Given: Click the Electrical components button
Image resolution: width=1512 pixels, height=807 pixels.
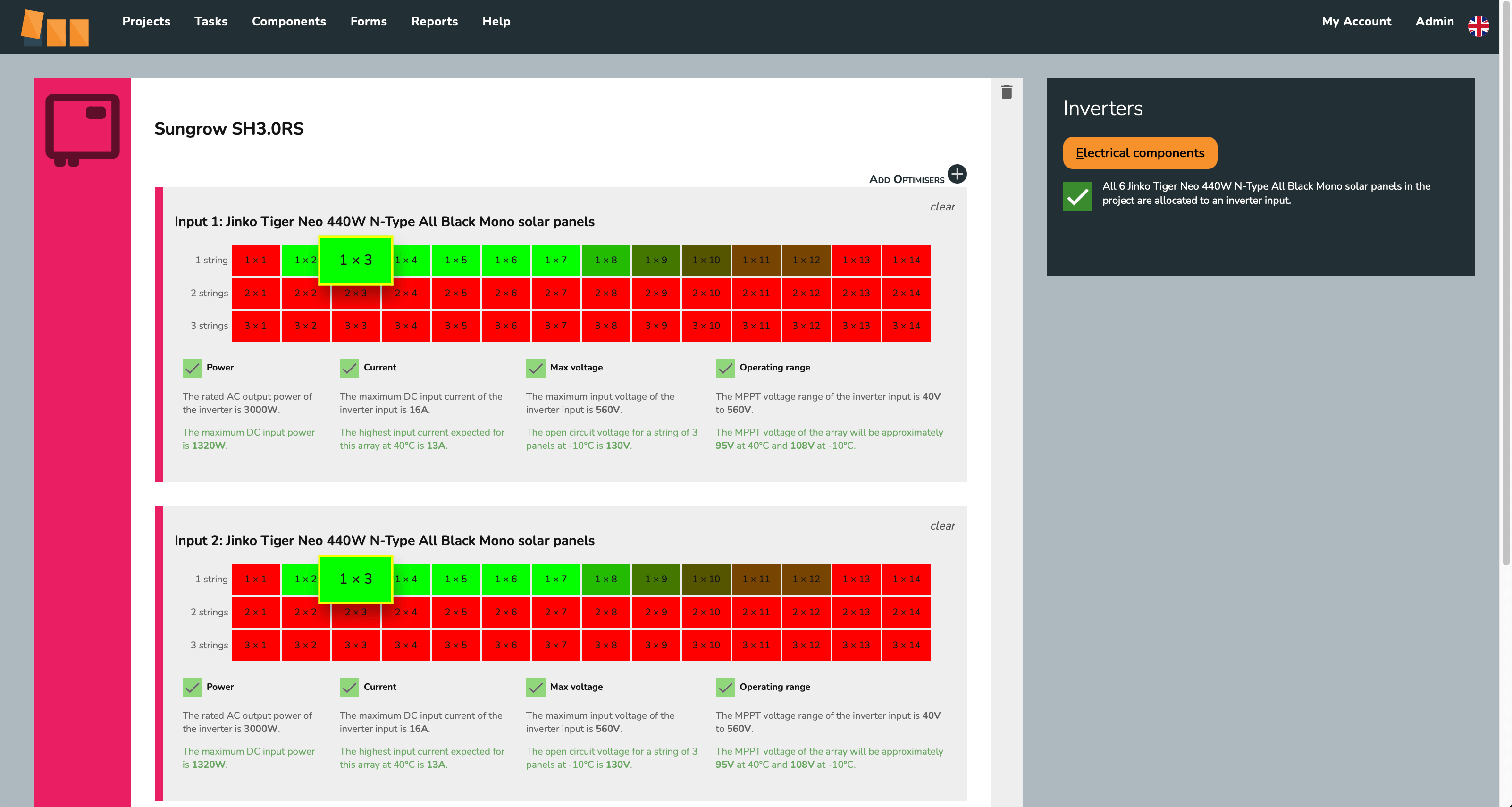Looking at the screenshot, I should (1140, 152).
